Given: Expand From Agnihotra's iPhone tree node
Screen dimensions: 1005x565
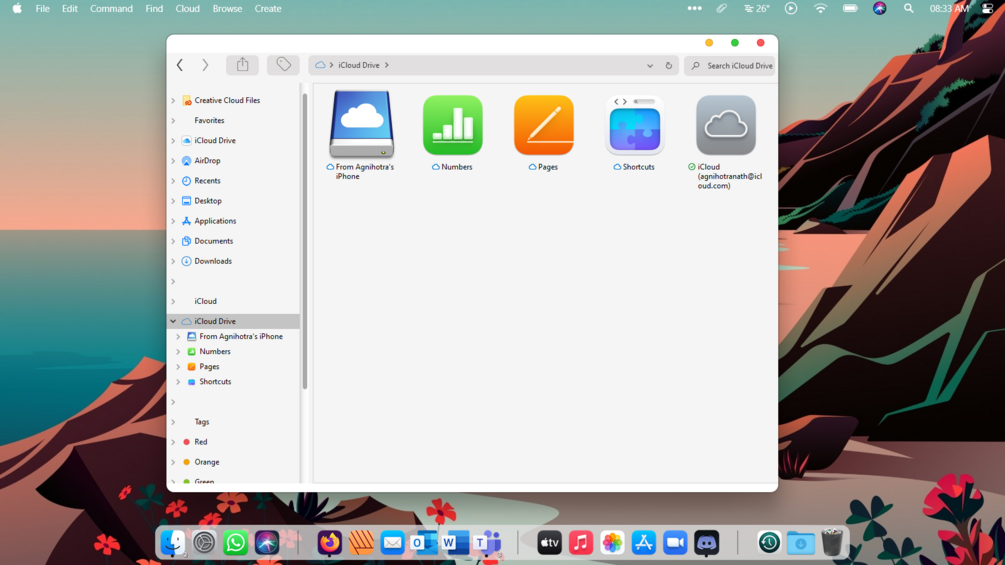Looking at the screenshot, I should pyautogui.click(x=178, y=336).
